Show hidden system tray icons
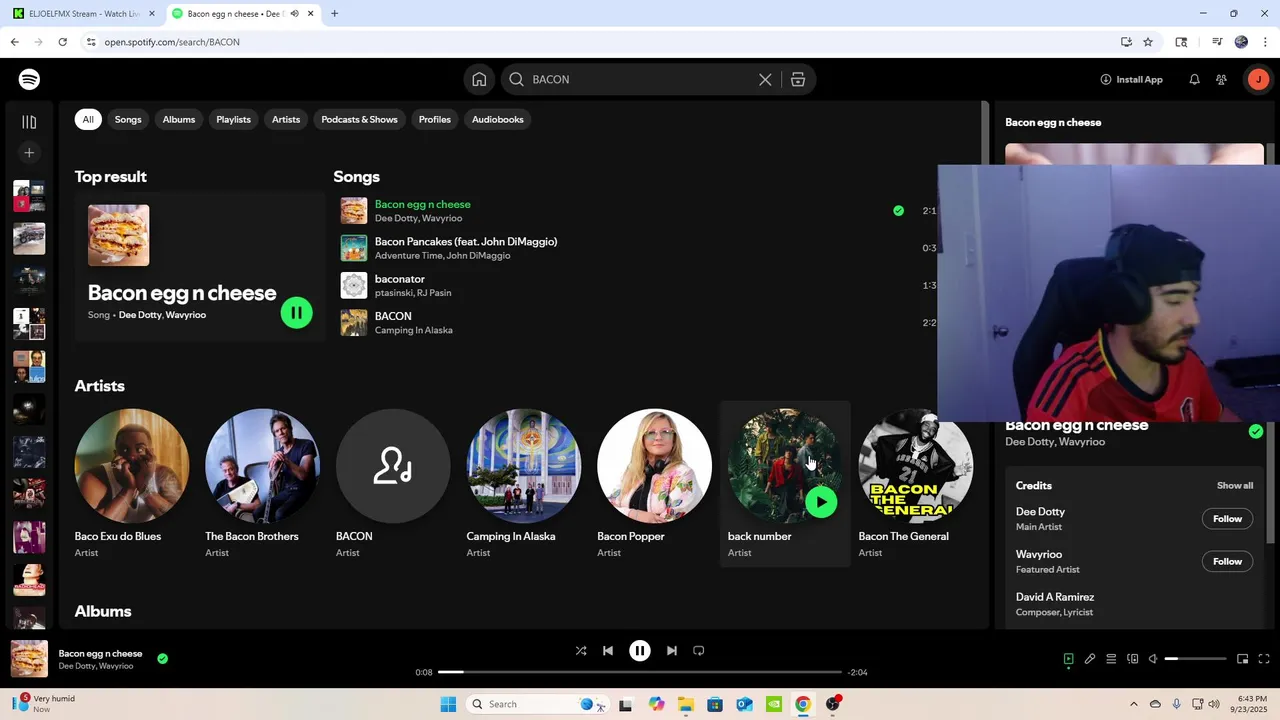The height and width of the screenshot is (720, 1280). (x=1133, y=704)
